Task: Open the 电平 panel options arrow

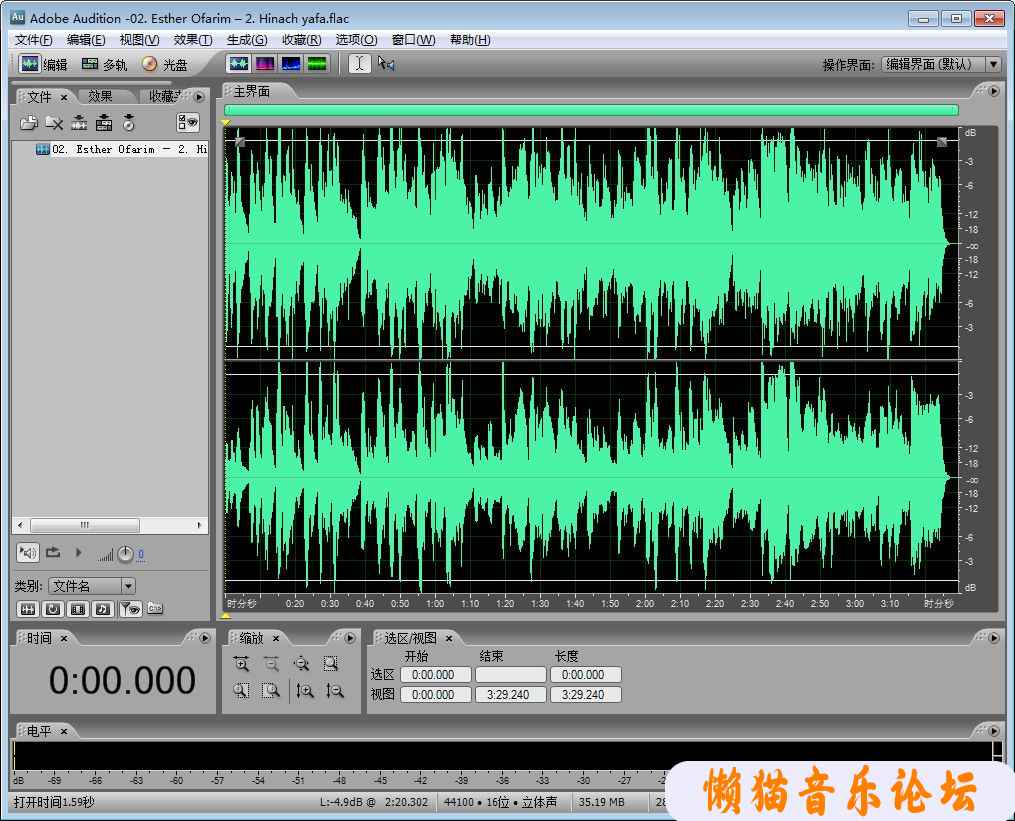Action: tap(994, 731)
